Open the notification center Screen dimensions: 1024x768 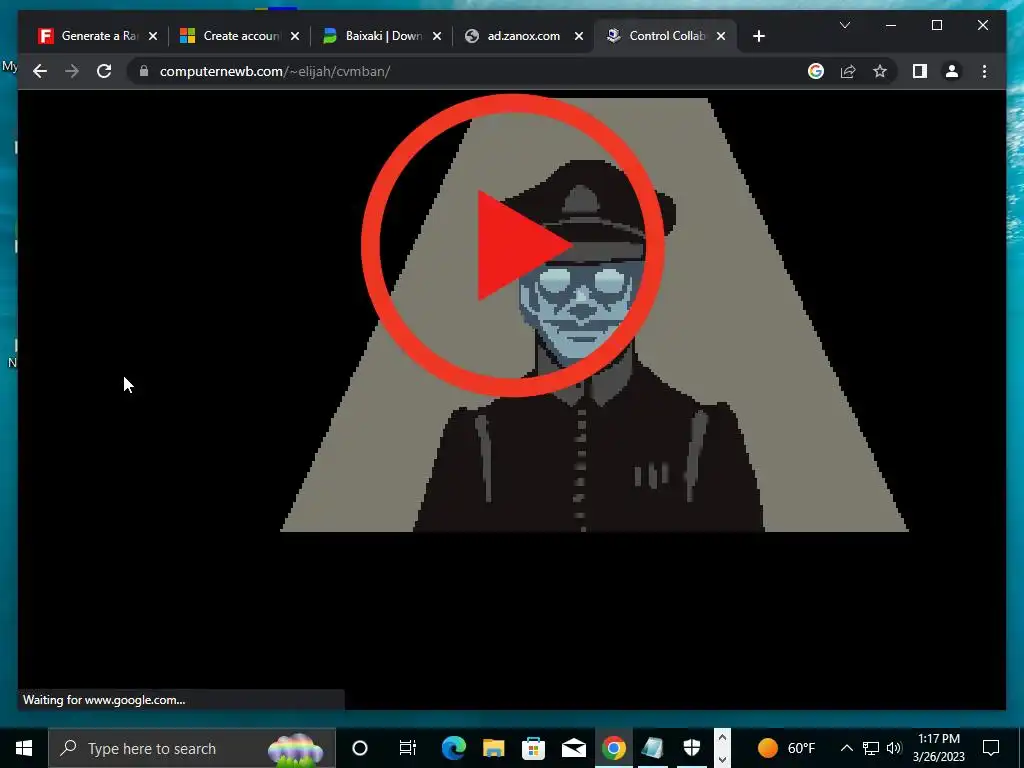click(x=991, y=748)
